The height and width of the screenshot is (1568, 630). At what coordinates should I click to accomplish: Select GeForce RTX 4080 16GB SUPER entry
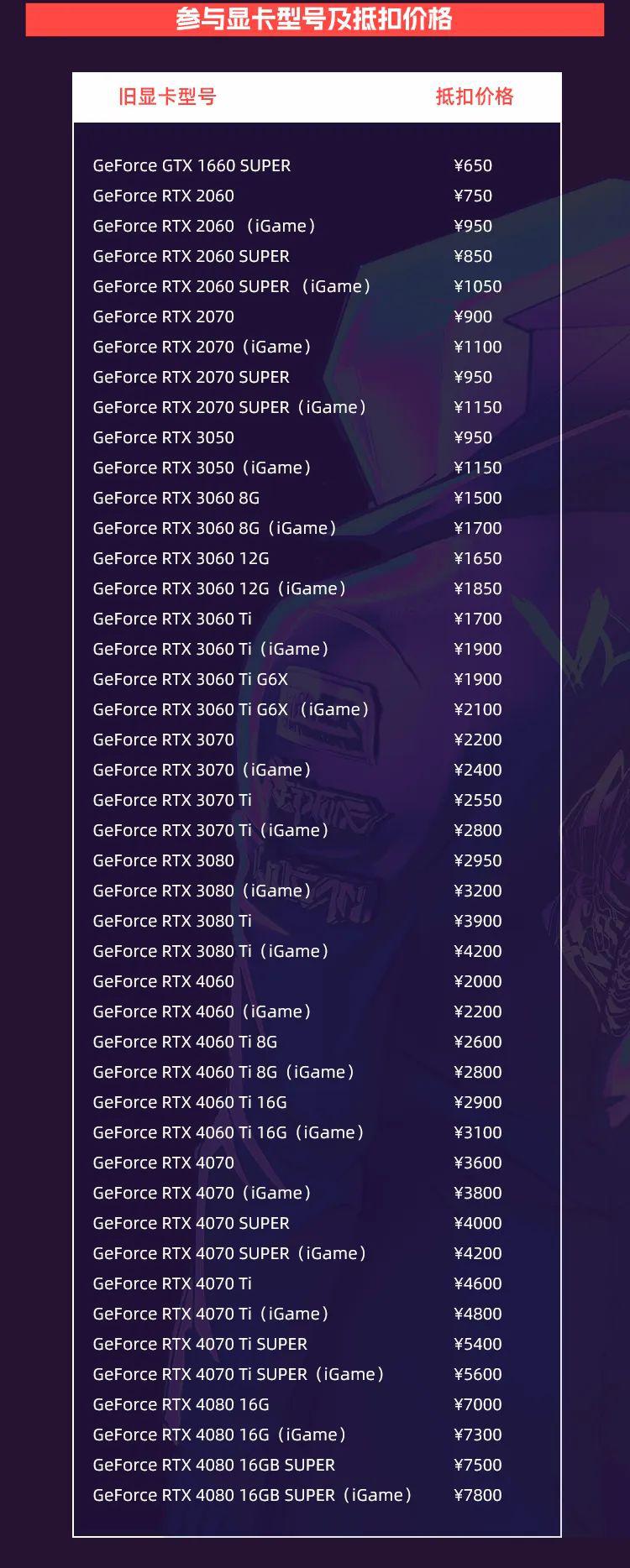[214, 1465]
